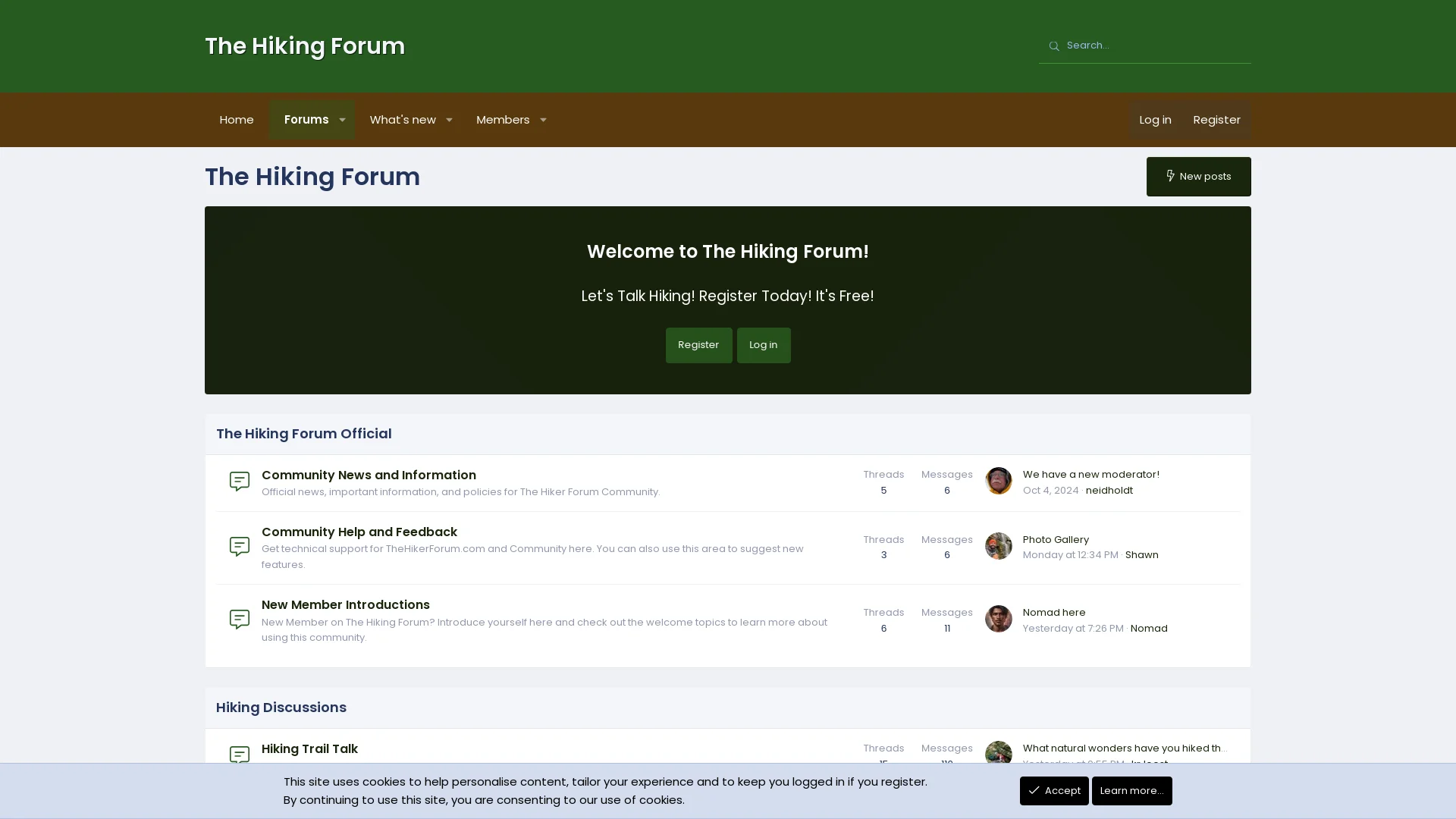1456x819 pixels.
Task: Select the Home navigation menu item
Action: (x=236, y=119)
